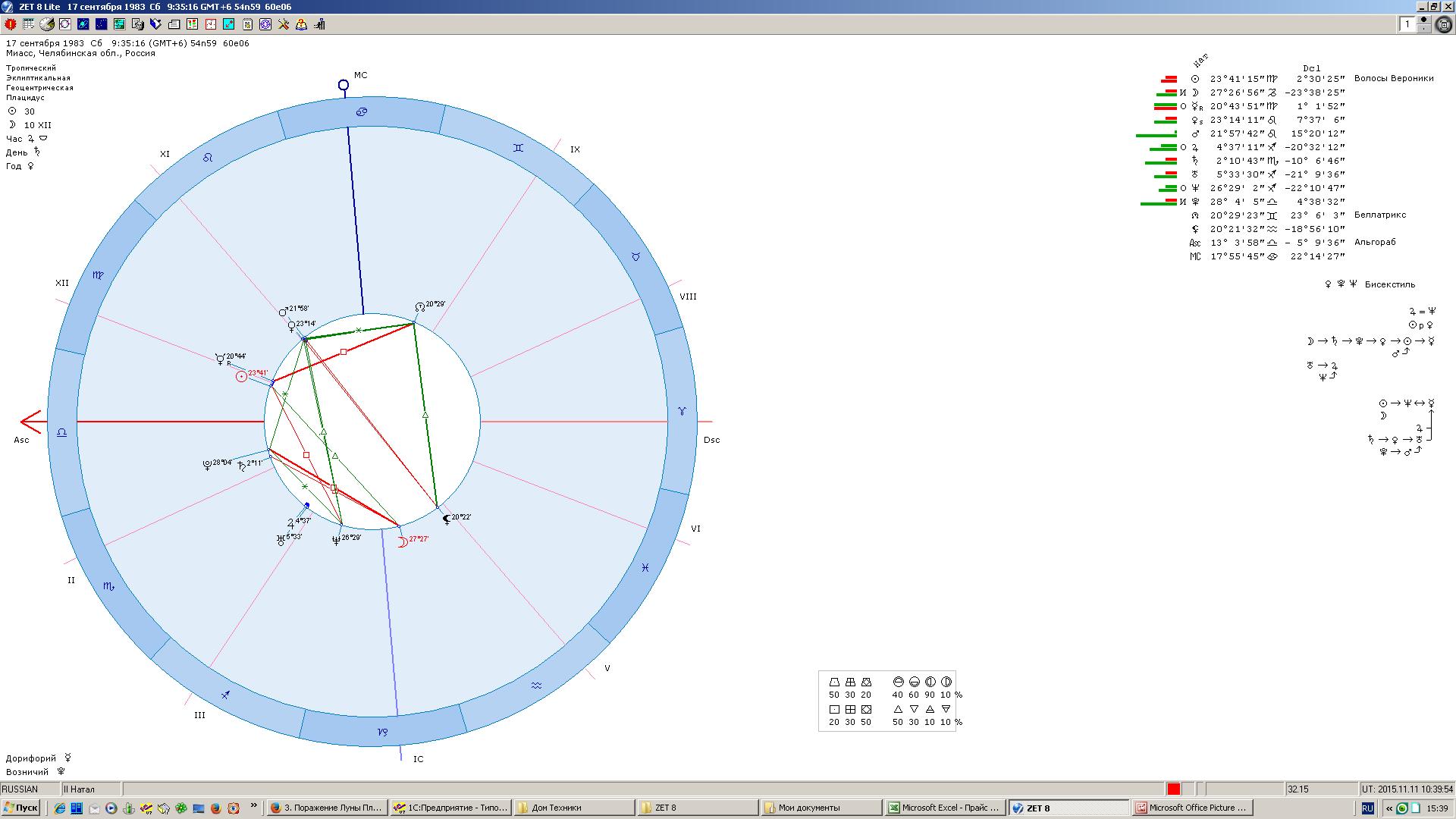This screenshot has height=819, width=1456.
Task: Expand the hidden quick launch chevron
Action: click(x=253, y=807)
